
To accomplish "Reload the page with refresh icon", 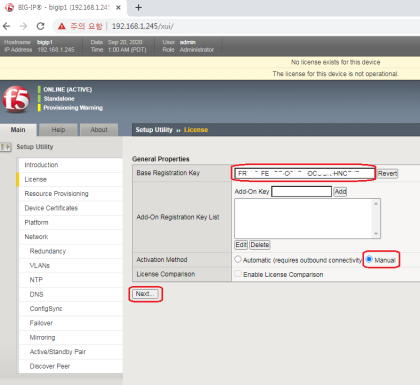I will (40, 26).
